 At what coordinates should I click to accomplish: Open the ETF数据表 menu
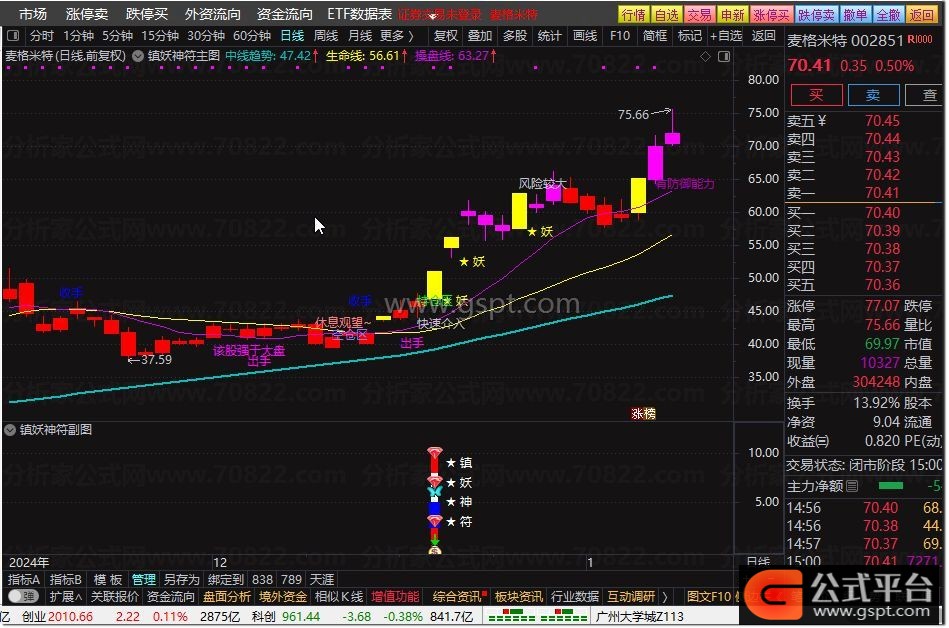[360, 14]
